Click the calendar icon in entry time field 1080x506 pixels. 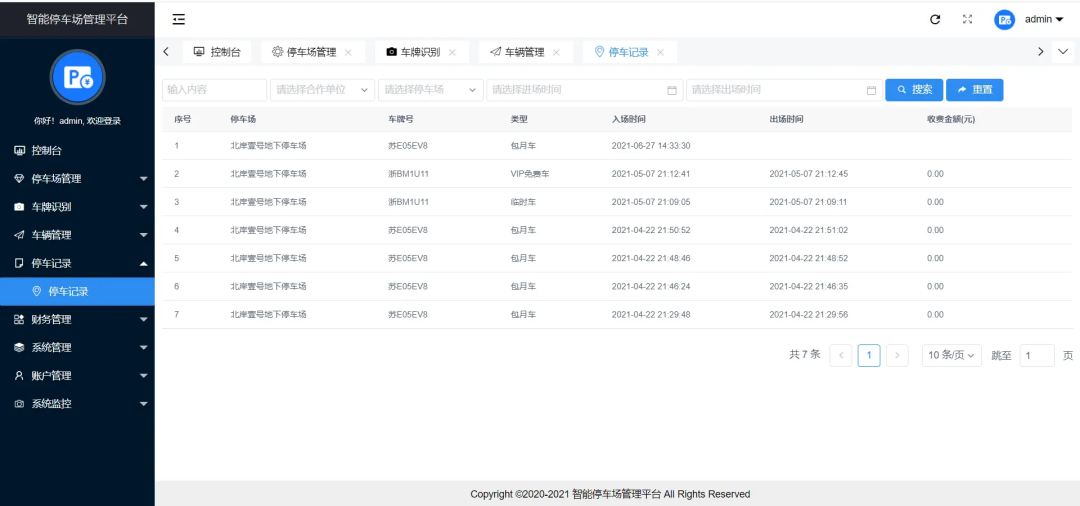(x=672, y=90)
